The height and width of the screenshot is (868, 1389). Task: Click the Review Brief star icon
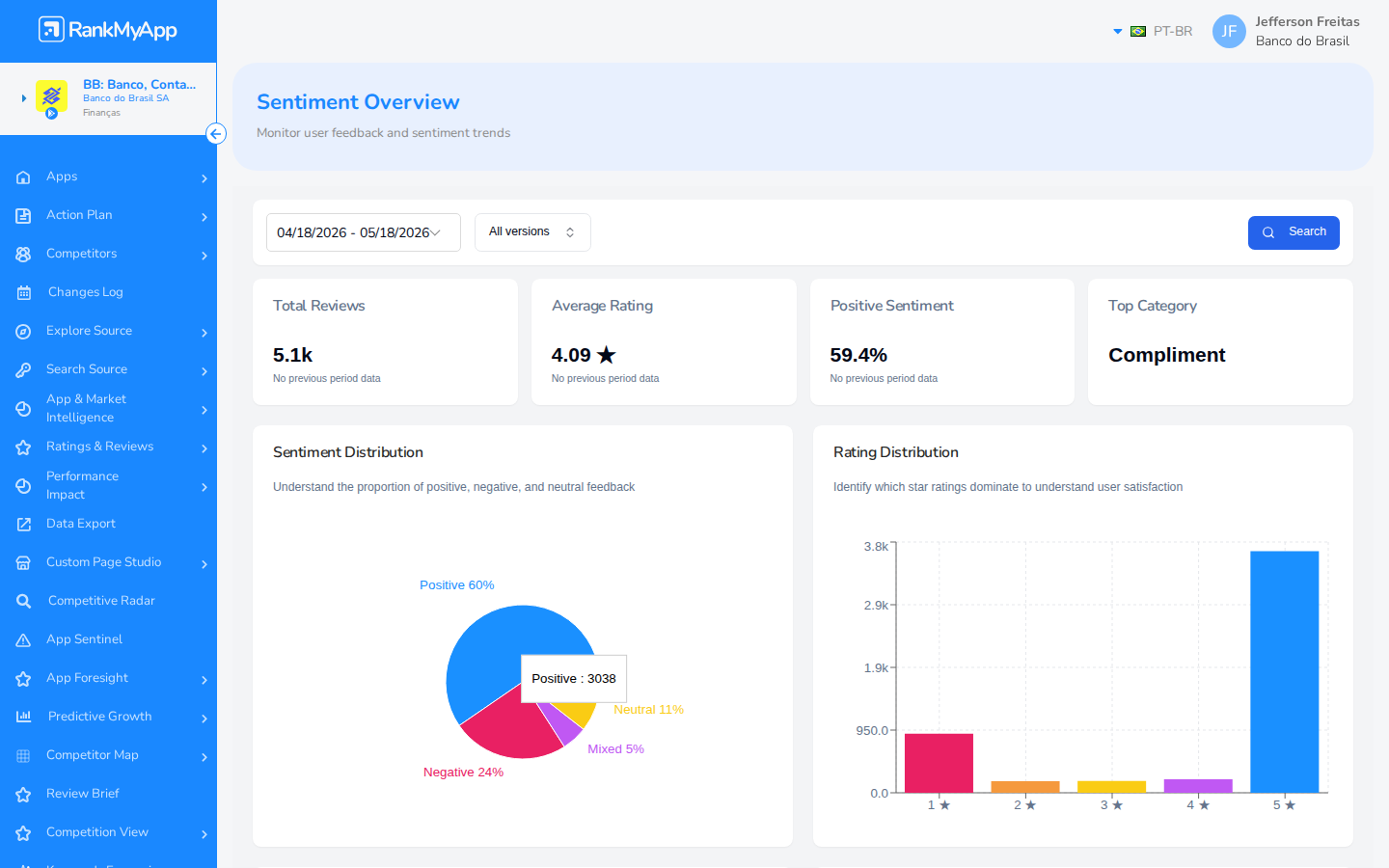click(23, 795)
